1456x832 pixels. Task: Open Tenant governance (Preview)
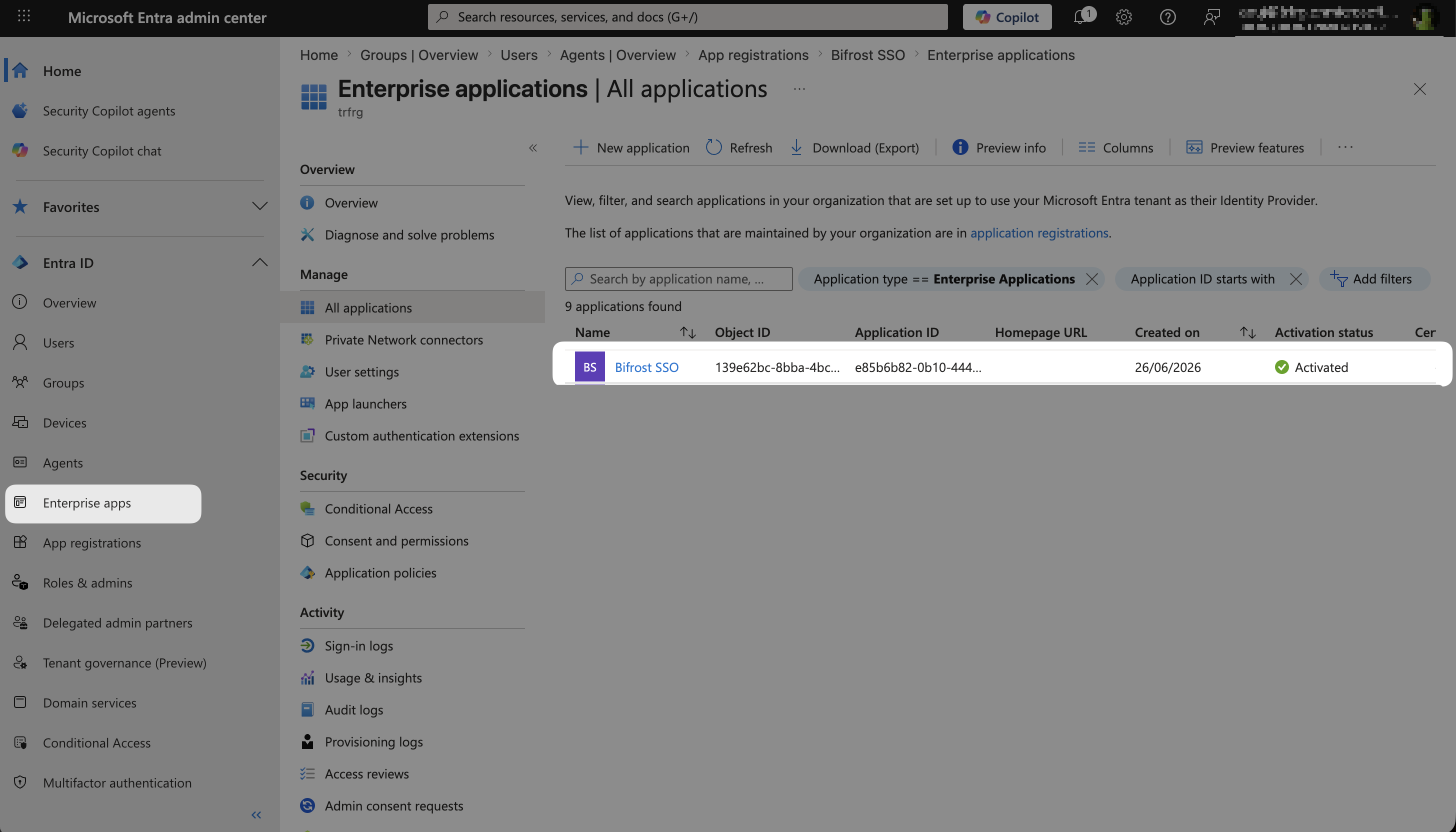[x=124, y=663]
